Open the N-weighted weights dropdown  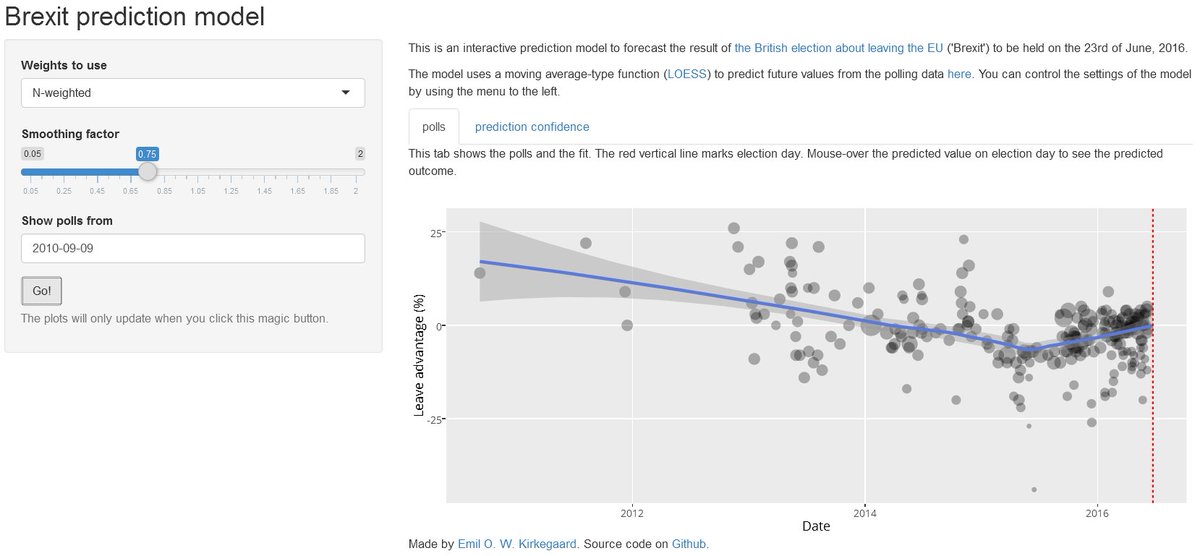click(193, 93)
